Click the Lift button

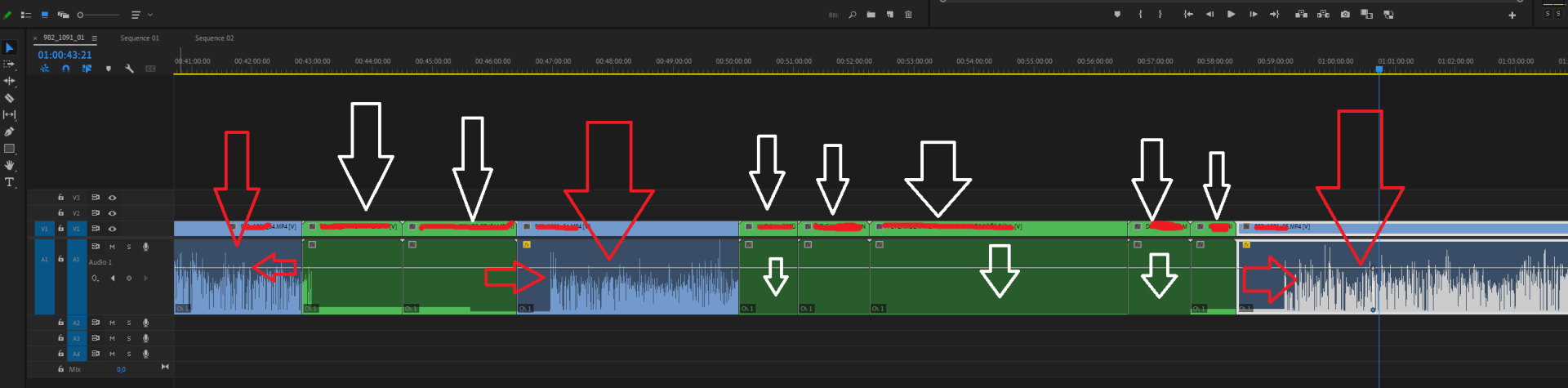1301,15
